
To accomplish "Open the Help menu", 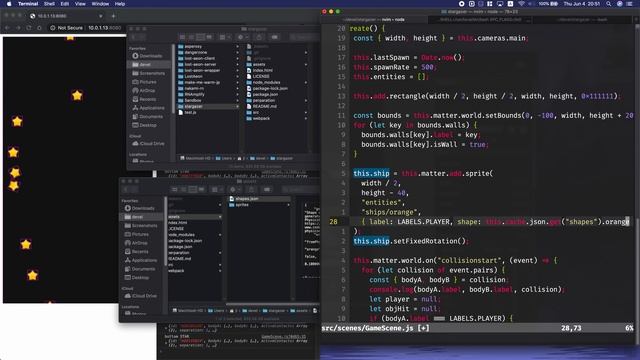I will click(x=120, y=4).
